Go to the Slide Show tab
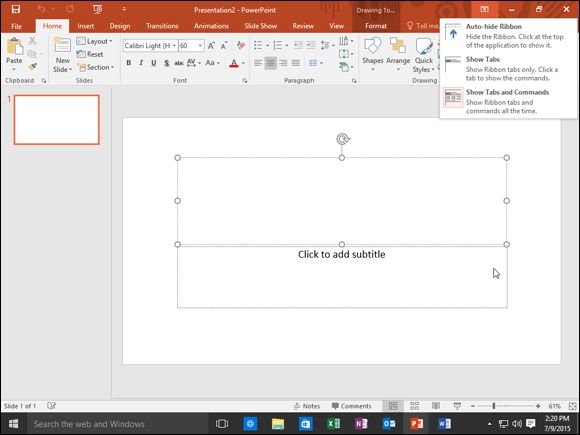The image size is (580, 435). tap(260, 26)
